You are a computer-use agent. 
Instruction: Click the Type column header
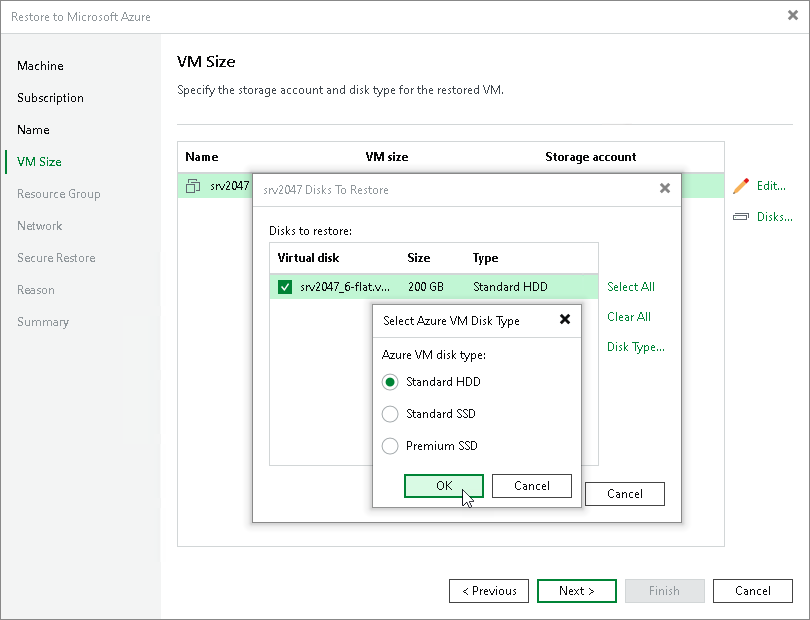click(486, 258)
